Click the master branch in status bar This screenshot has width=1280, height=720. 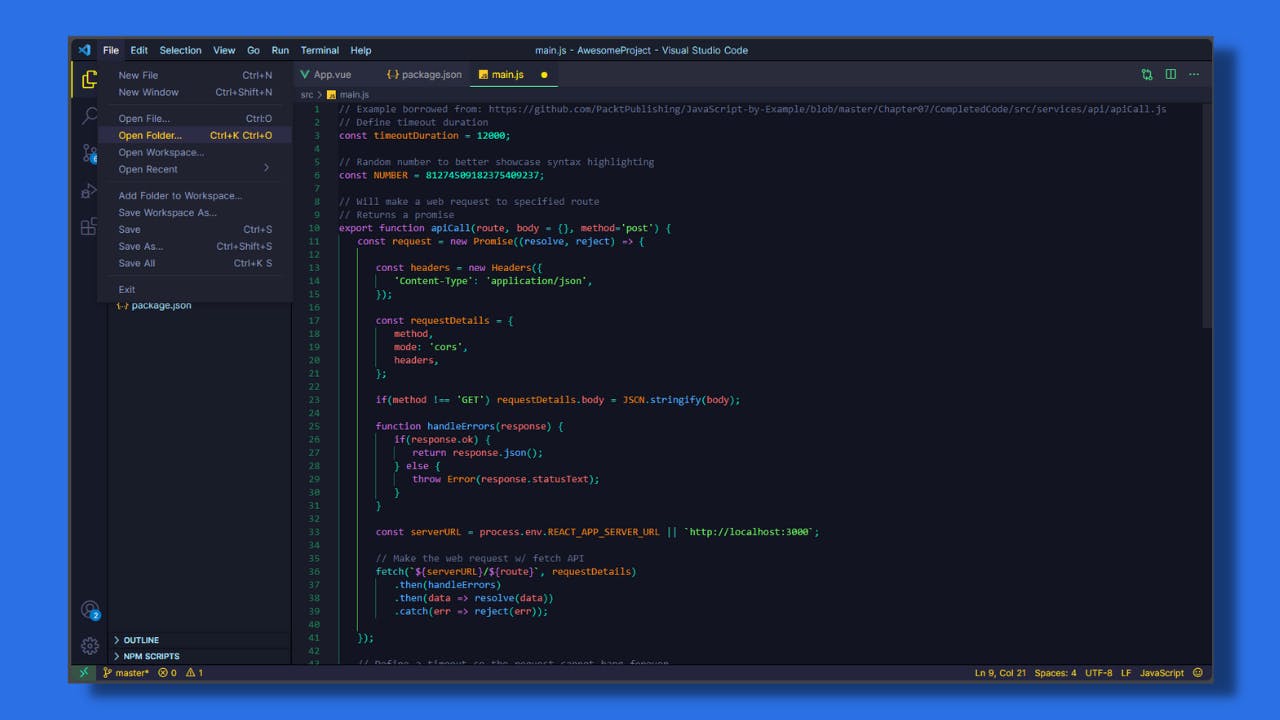point(126,673)
